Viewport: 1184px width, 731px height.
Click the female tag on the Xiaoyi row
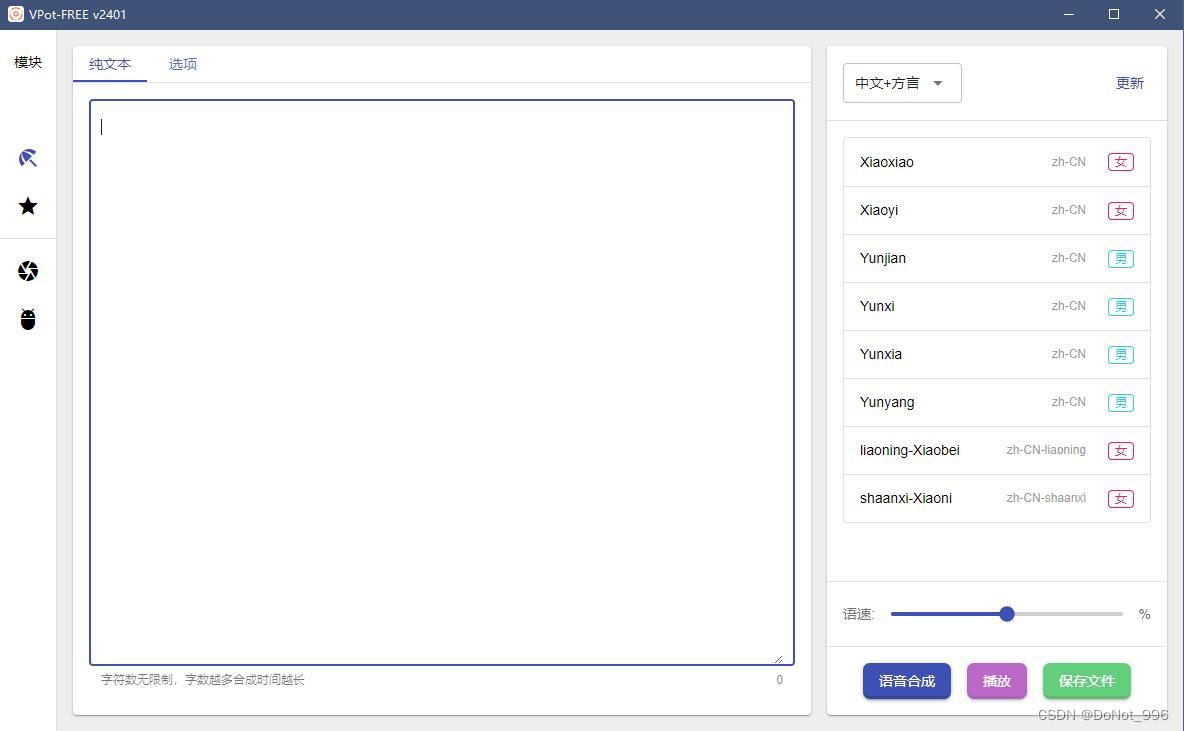1121,211
